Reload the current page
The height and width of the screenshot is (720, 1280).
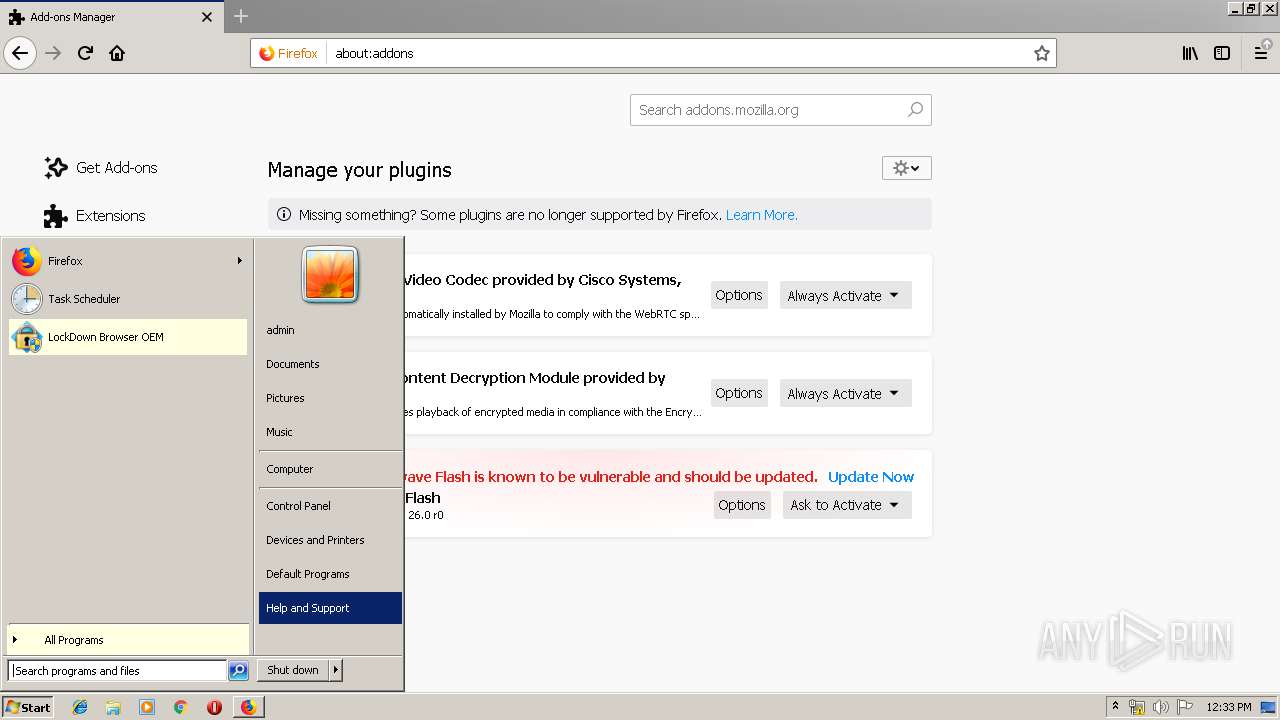85,53
